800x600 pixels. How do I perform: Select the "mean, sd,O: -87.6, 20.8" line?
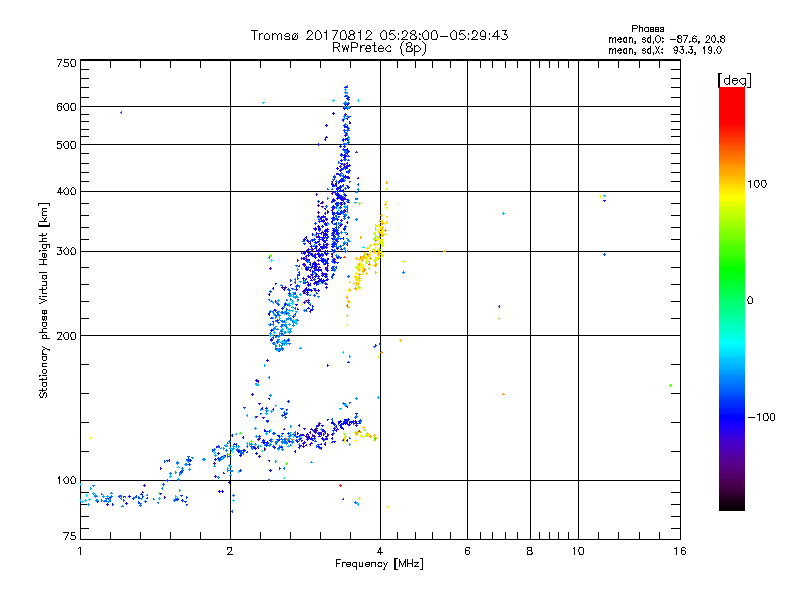(x=666, y=39)
